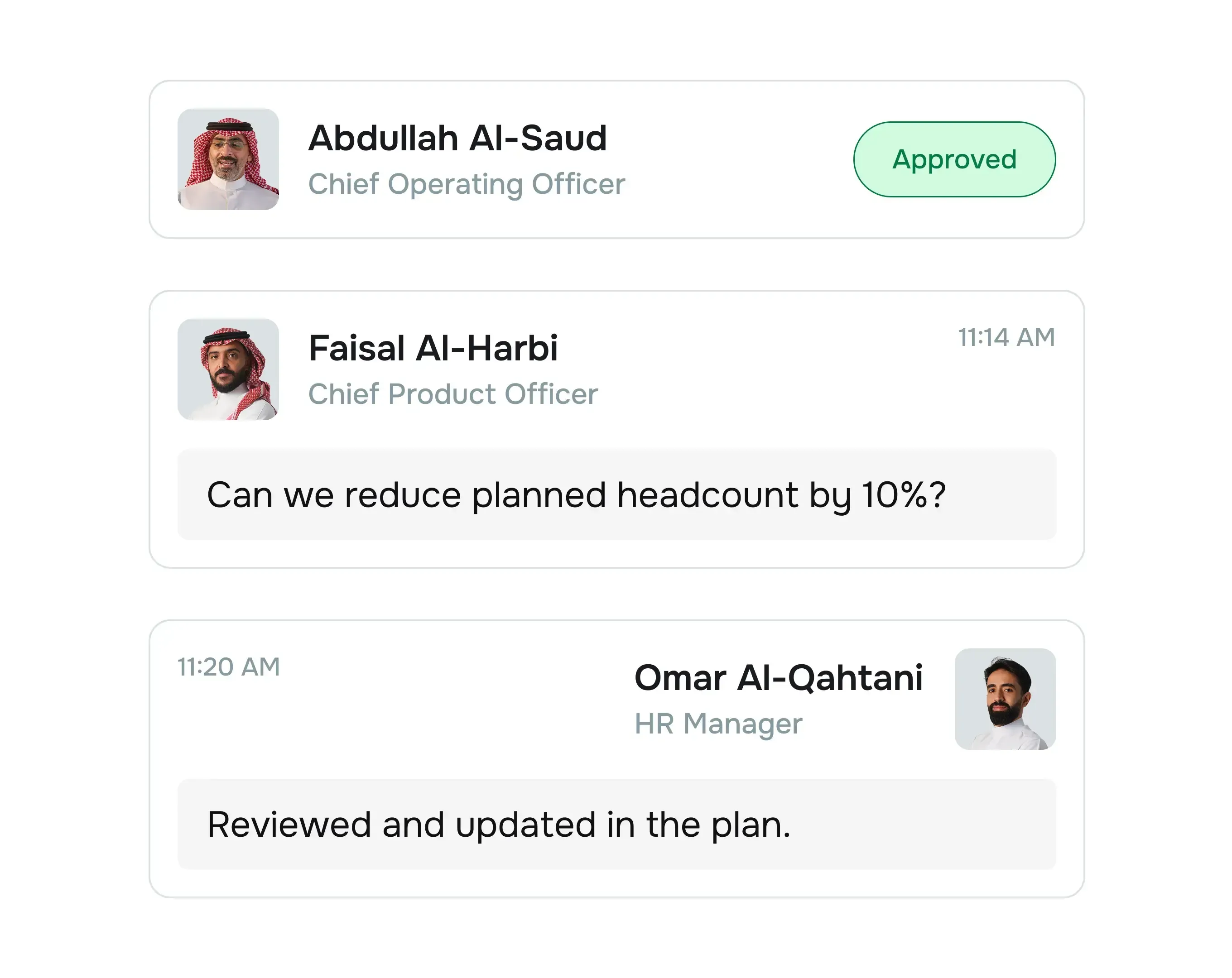Click the 11:14 AM timestamp

[x=1006, y=337]
